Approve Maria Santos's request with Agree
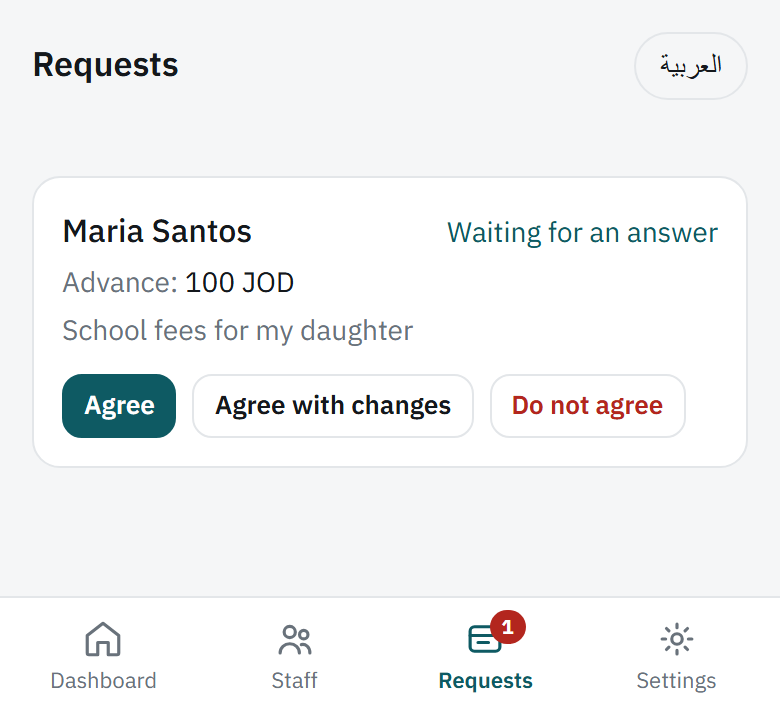780x720 pixels. [119, 406]
